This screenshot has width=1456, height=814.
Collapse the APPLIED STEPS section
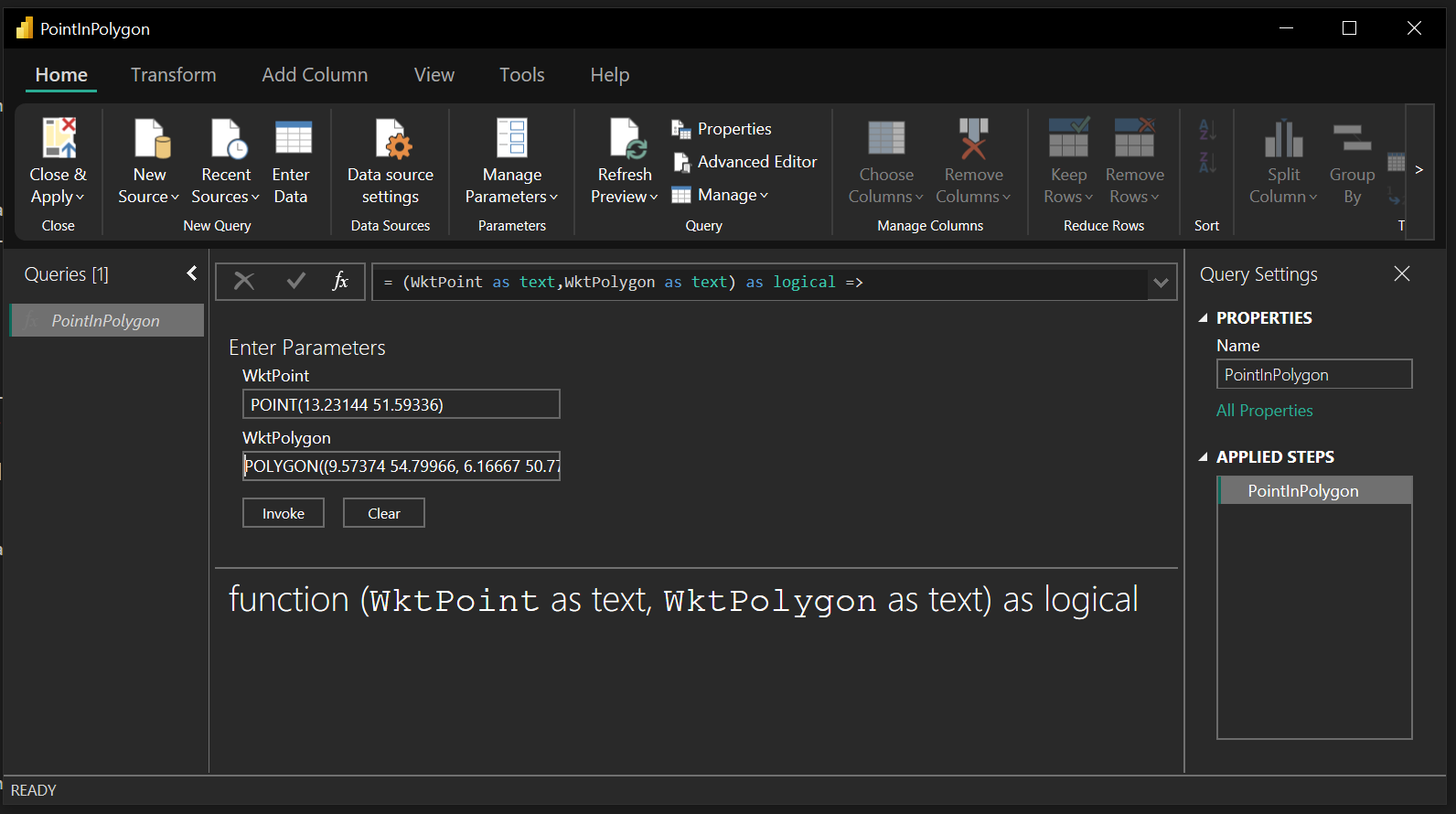[x=1204, y=457]
